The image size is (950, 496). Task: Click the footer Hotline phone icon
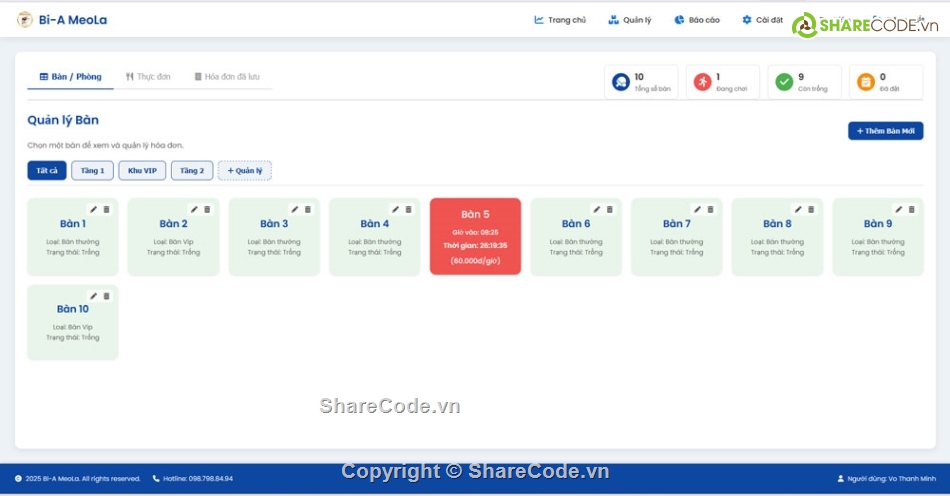pos(156,478)
